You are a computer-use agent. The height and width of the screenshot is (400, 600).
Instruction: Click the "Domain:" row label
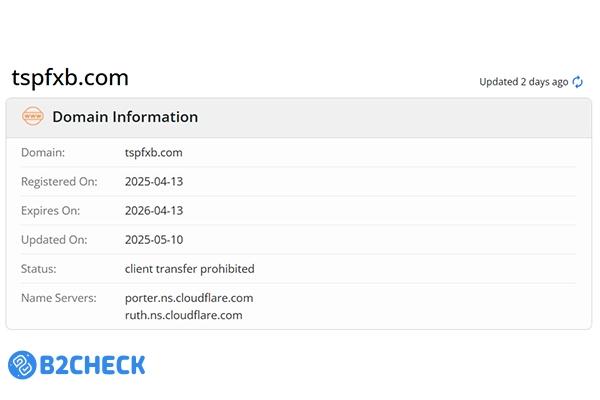tap(43, 153)
